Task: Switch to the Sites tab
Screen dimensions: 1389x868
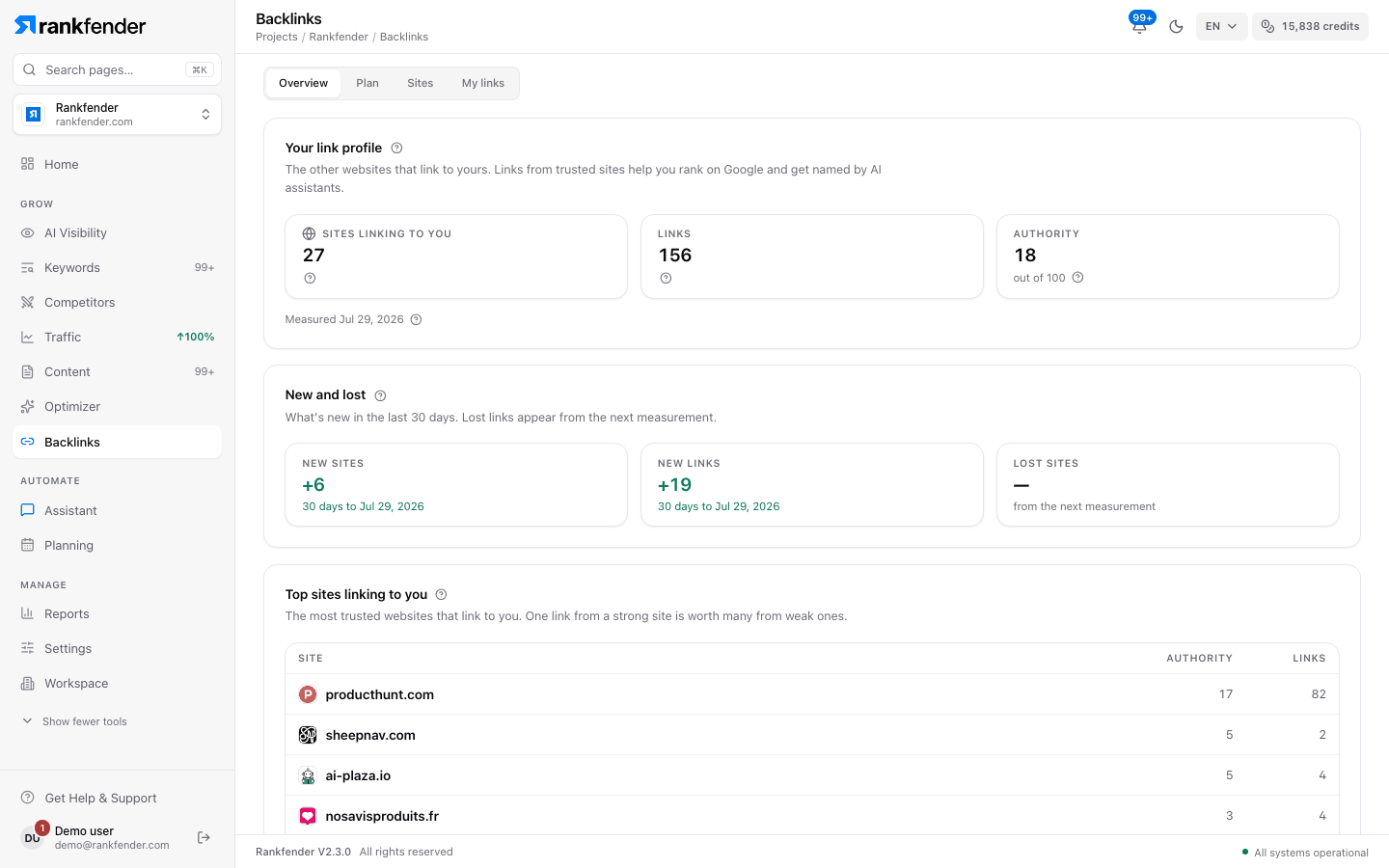Action: [x=421, y=83]
